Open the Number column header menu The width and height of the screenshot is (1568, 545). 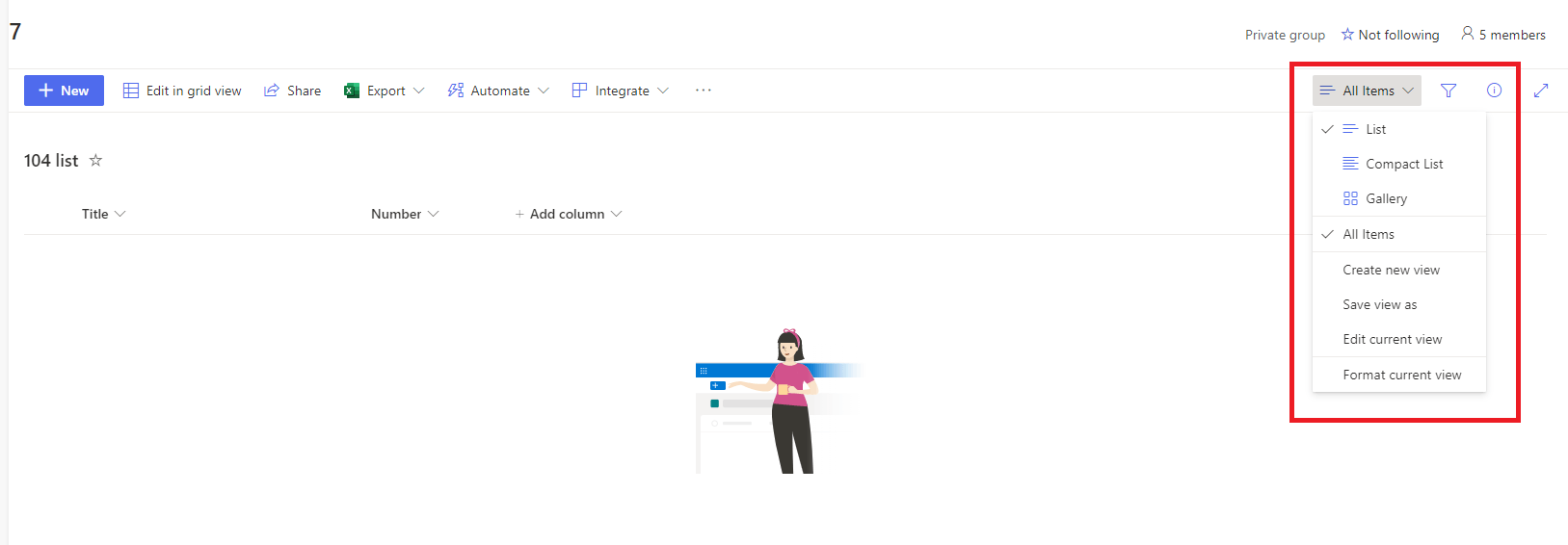[405, 214]
